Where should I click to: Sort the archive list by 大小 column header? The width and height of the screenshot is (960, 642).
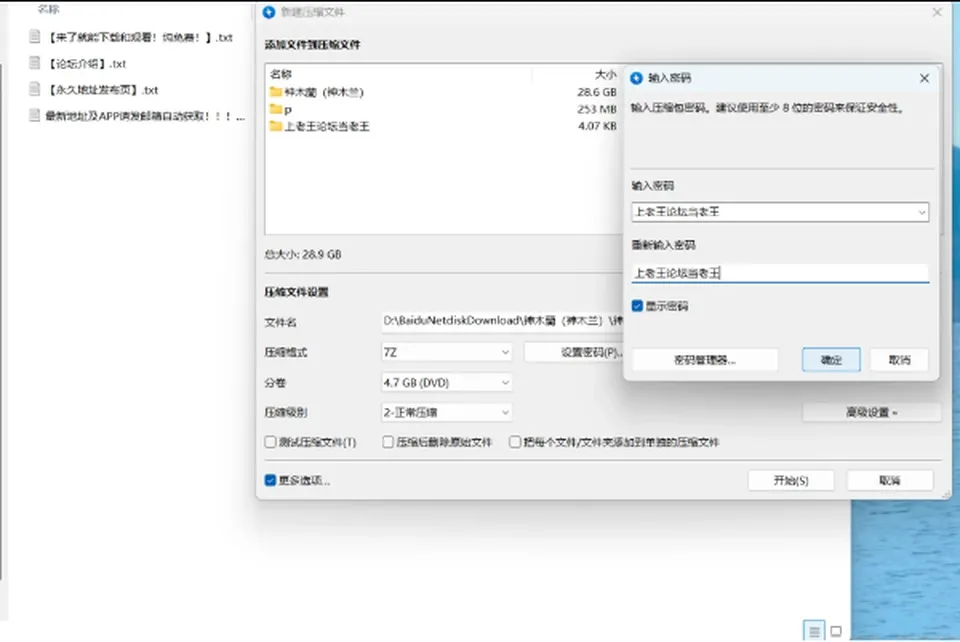click(x=606, y=75)
